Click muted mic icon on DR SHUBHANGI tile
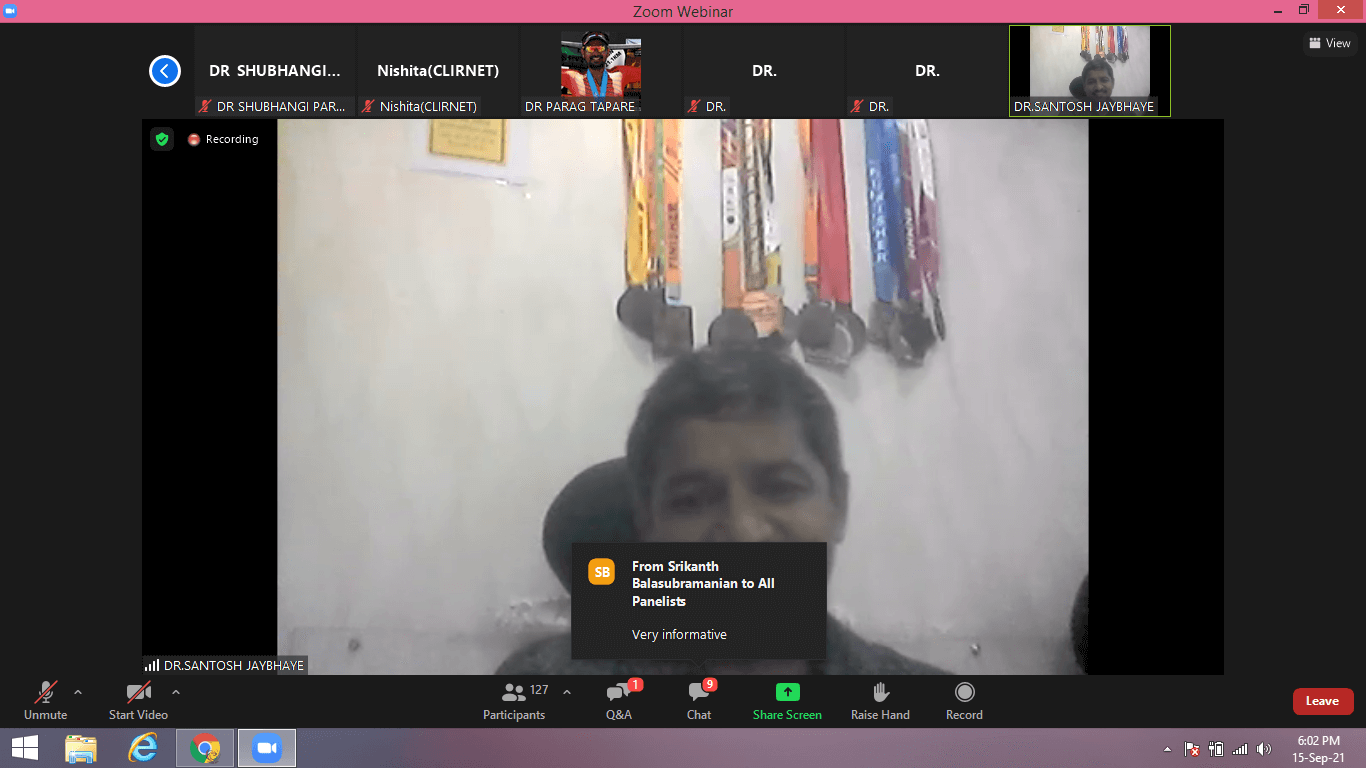The image size is (1366, 768). 206,106
